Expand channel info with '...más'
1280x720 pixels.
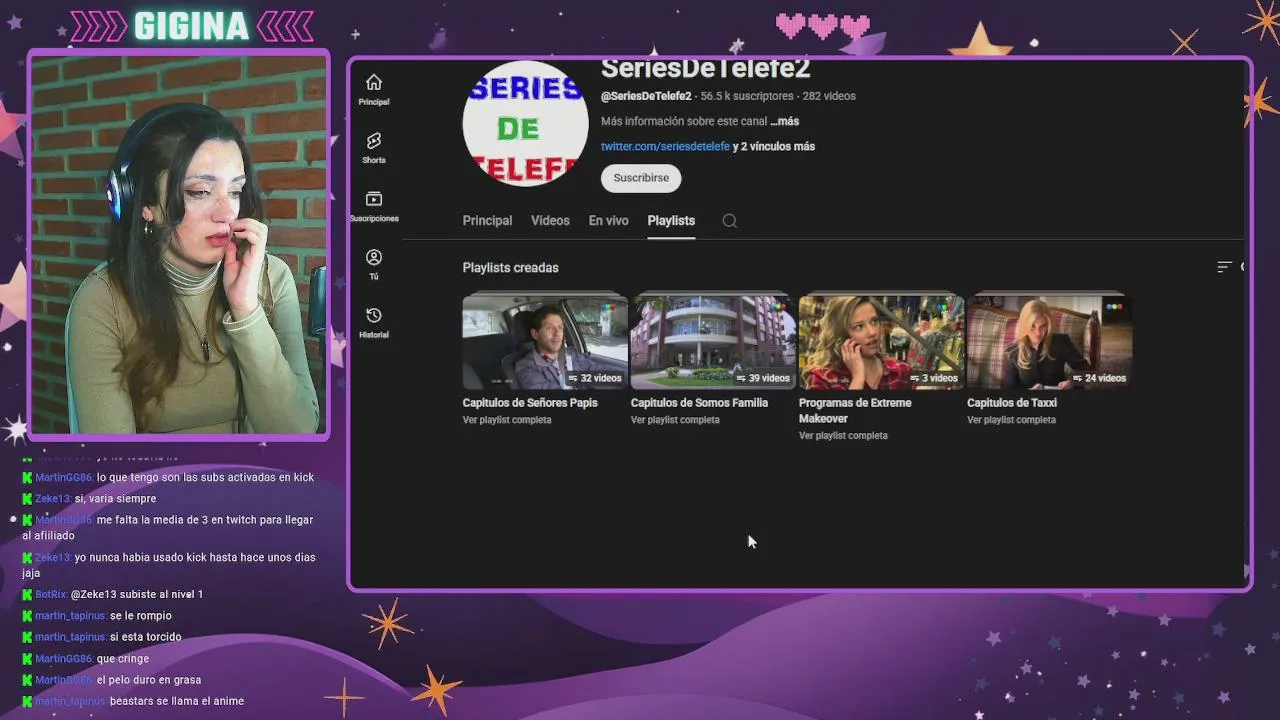[785, 121]
